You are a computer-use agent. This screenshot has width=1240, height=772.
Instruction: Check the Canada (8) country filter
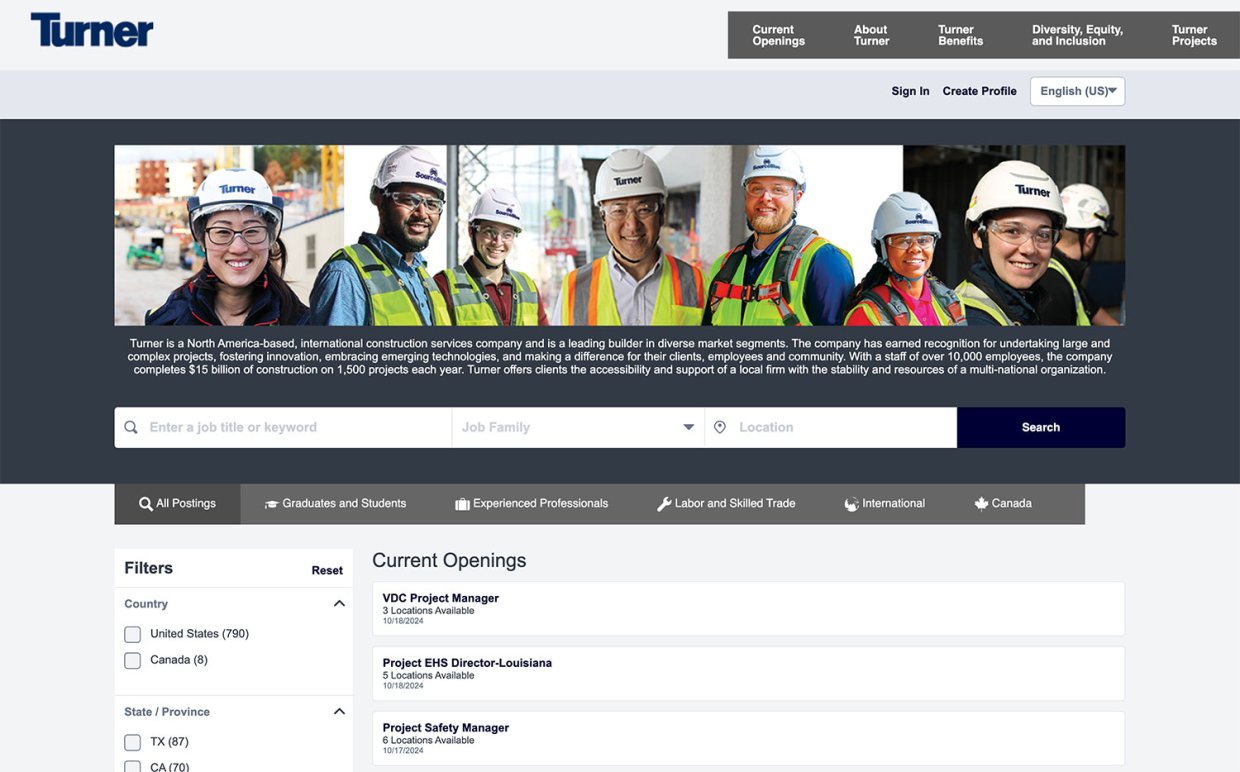(x=133, y=660)
